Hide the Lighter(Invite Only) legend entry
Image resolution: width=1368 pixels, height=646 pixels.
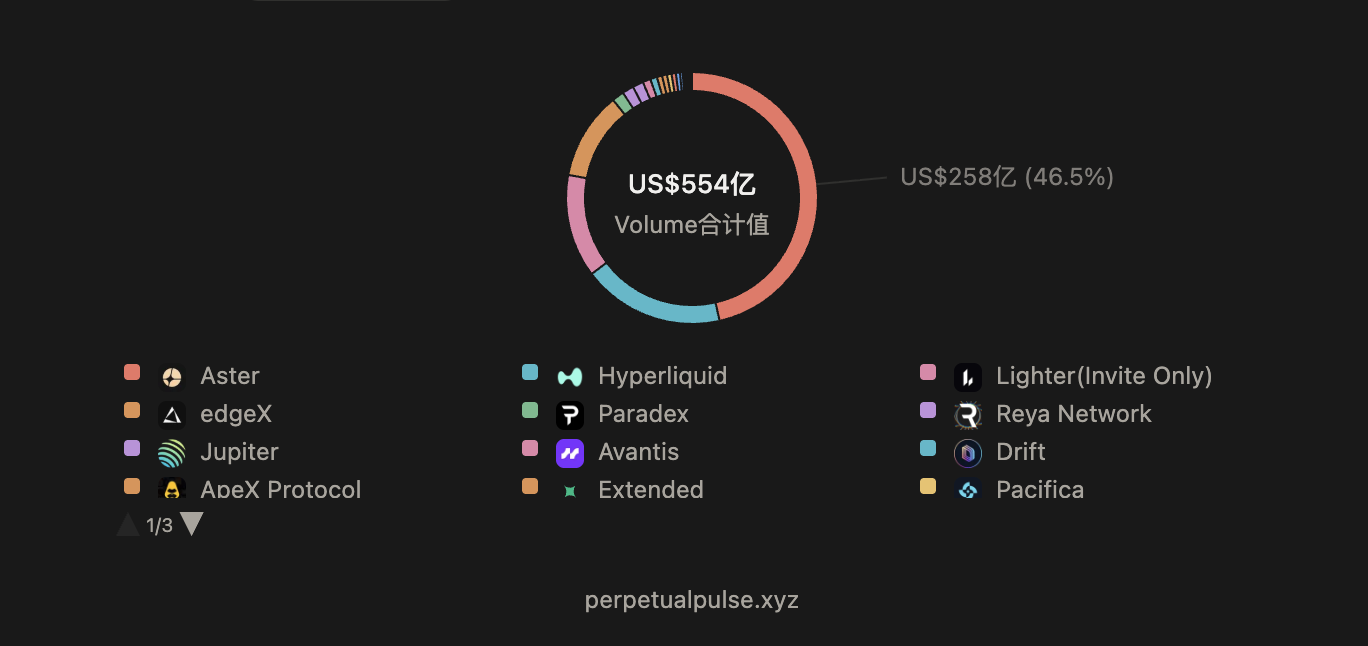coord(1103,376)
